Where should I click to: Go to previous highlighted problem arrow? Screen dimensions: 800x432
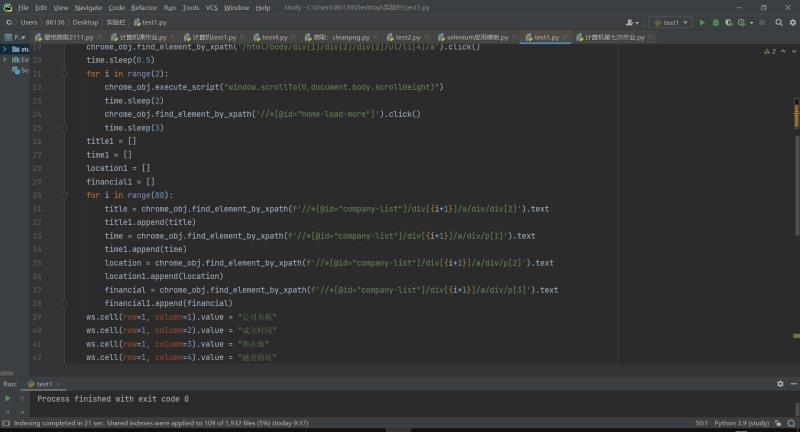(x=783, y=52)
